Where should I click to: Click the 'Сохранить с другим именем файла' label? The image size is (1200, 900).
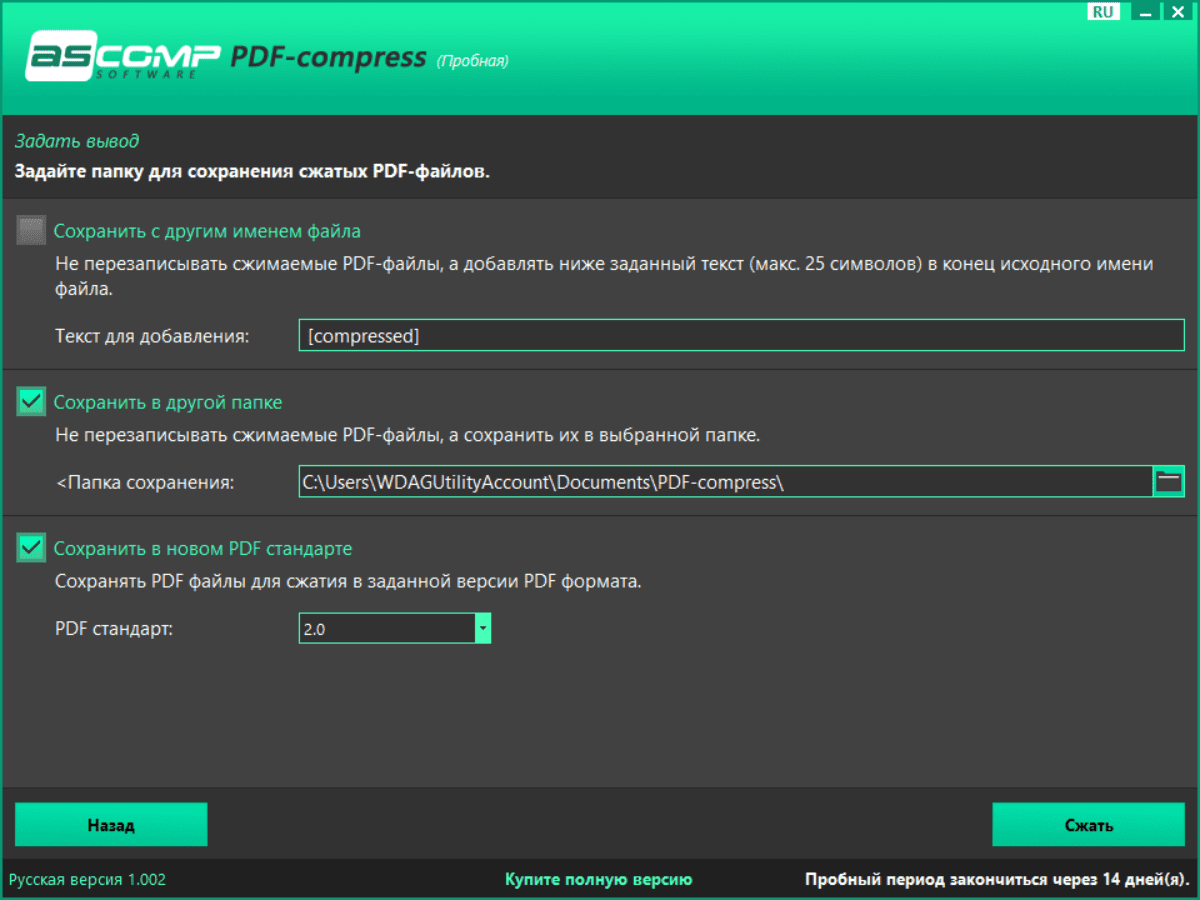pyautogui.click(x=207, y=231)
